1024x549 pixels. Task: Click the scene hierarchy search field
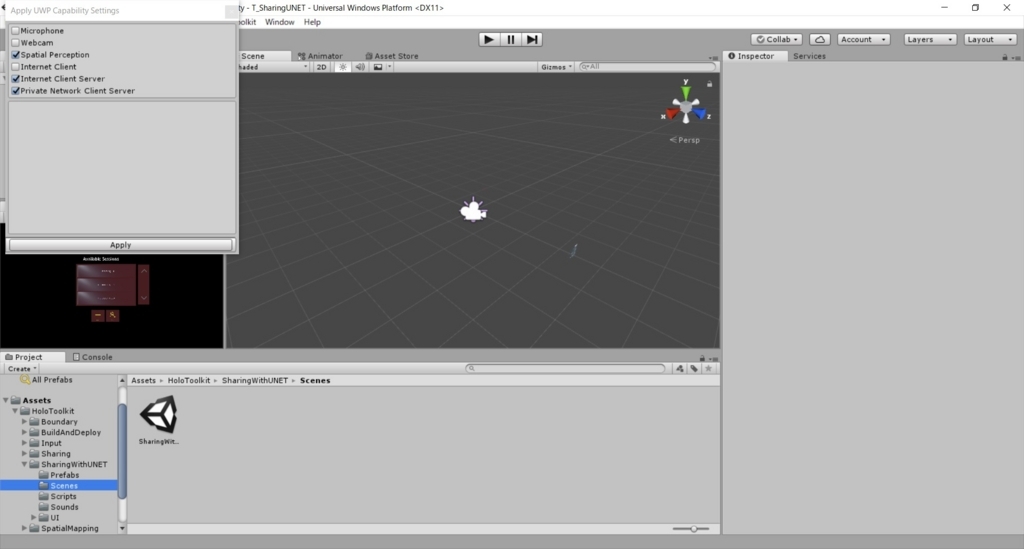[647, 67]
